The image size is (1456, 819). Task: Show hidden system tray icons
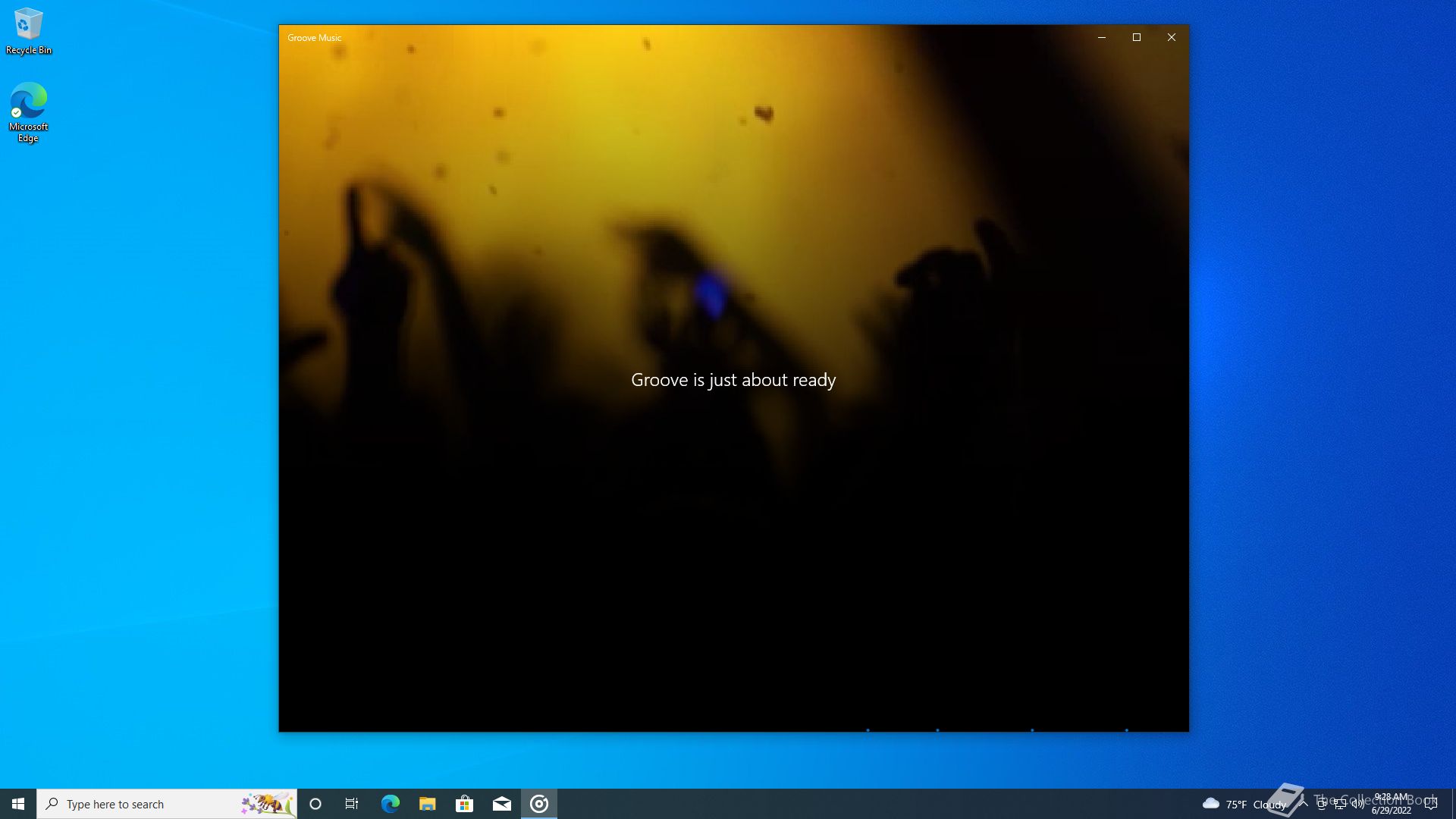click(x=1304, y=804)
